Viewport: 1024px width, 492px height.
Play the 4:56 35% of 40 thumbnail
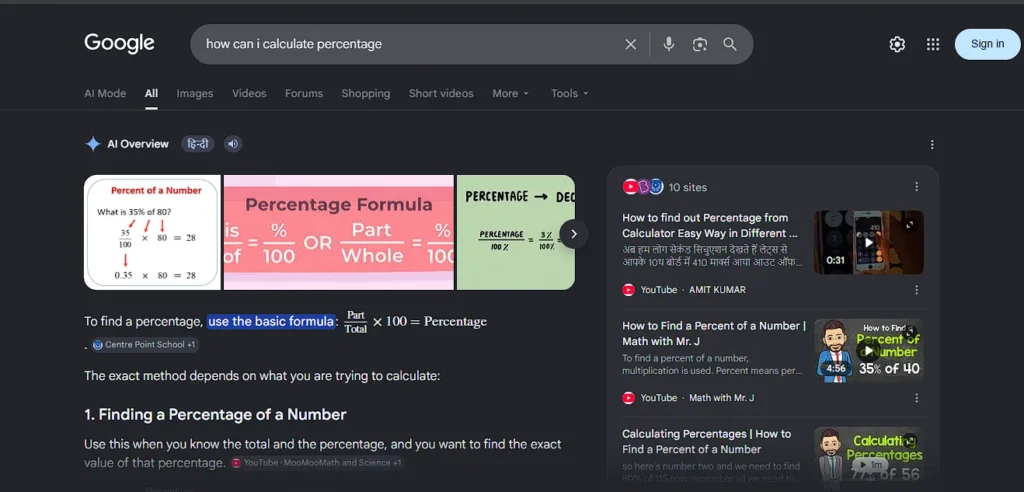869,350
